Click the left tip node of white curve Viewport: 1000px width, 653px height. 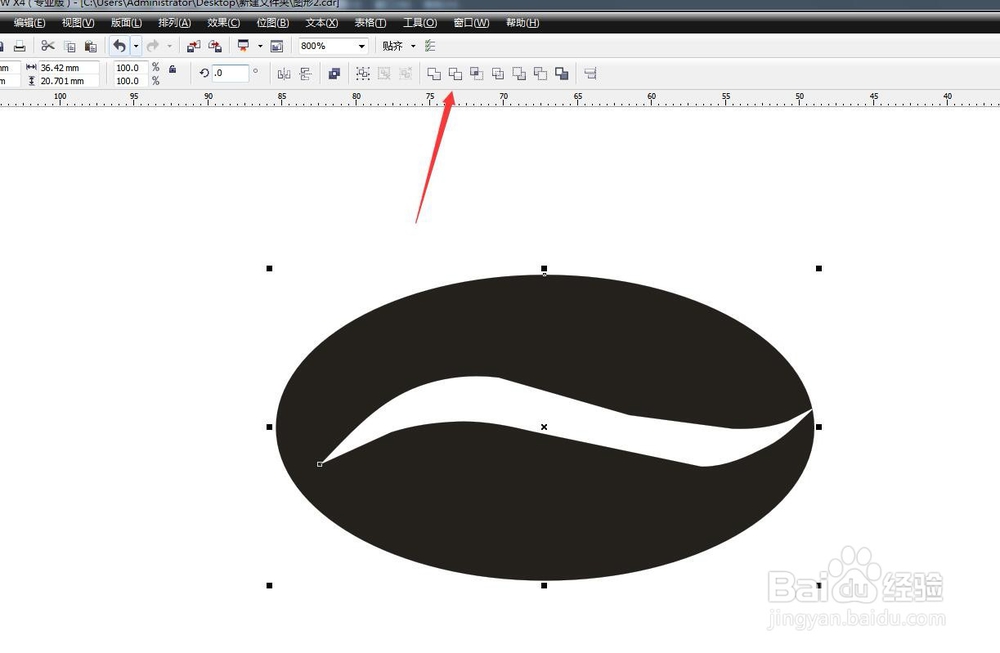(320, 464)
